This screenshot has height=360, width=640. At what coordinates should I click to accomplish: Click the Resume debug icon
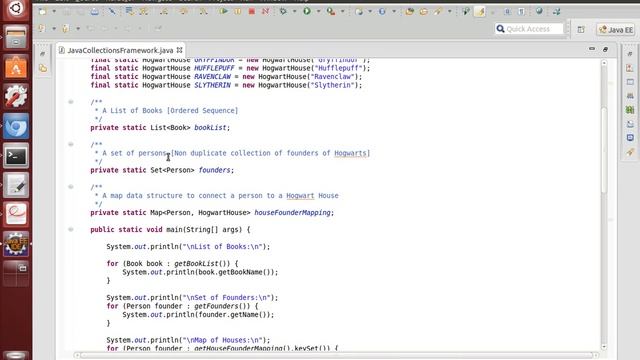(224, 11)
